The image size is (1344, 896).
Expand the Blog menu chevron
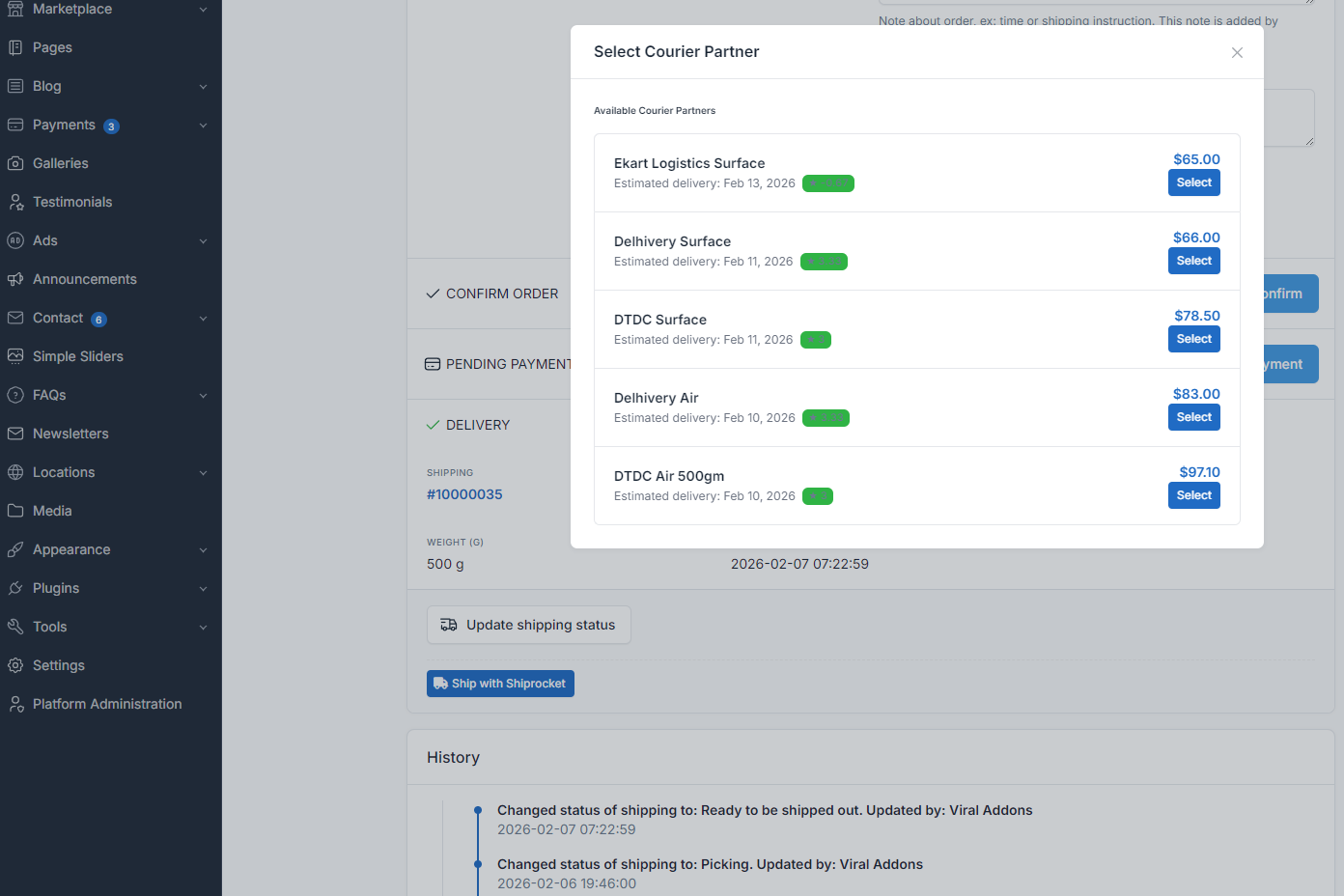click(x=203, y=87)
